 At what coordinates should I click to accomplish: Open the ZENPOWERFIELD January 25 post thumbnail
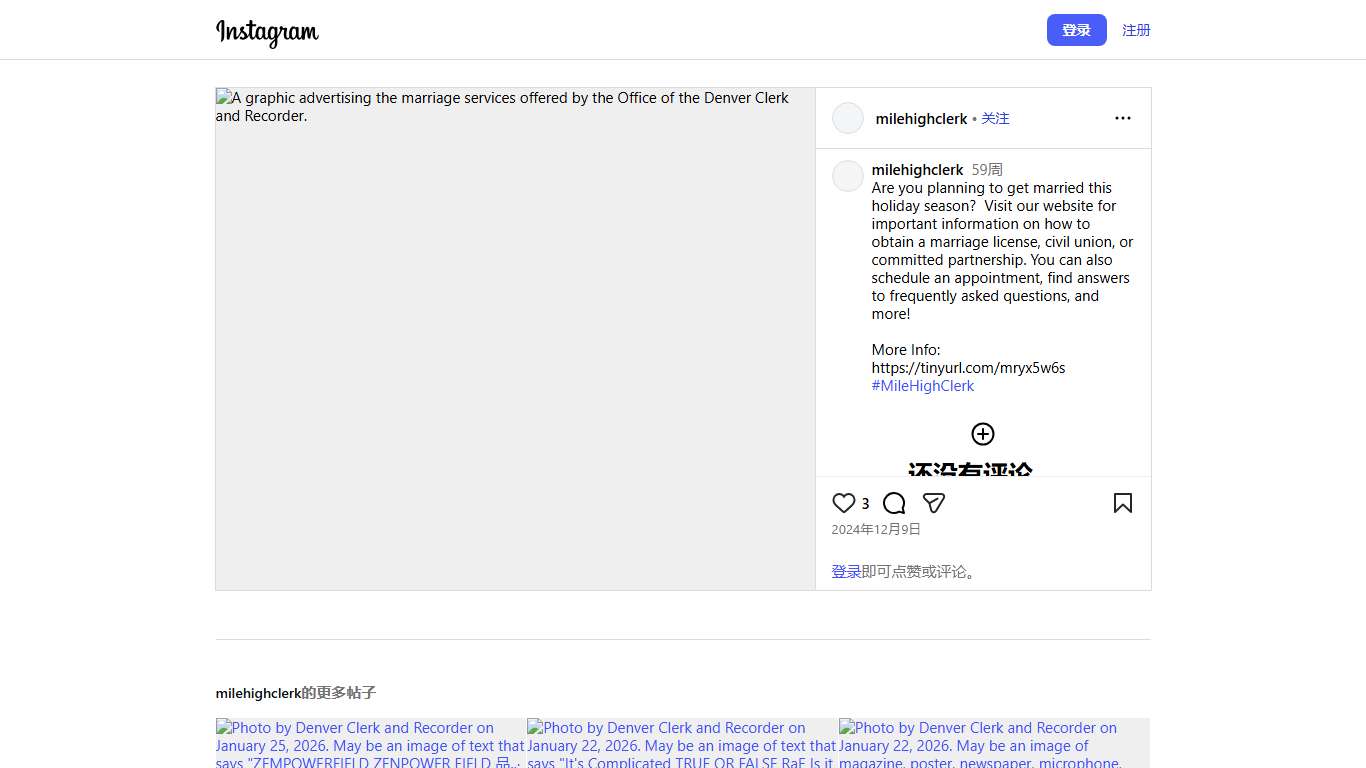click(x=370, y=743)
